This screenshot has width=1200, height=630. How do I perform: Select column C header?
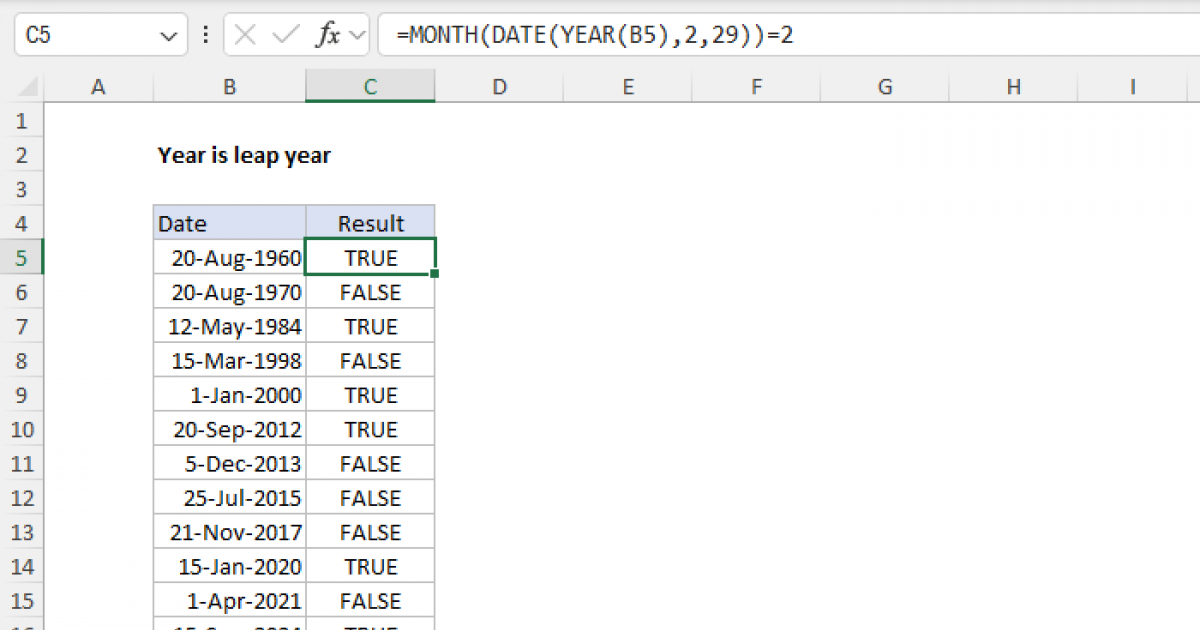pos(370,88)
